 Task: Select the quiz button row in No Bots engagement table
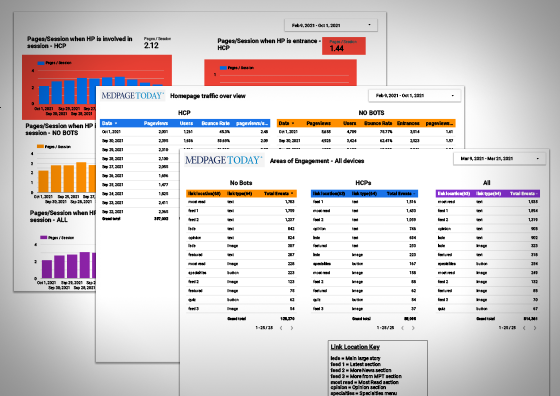[x=241, y=300]
